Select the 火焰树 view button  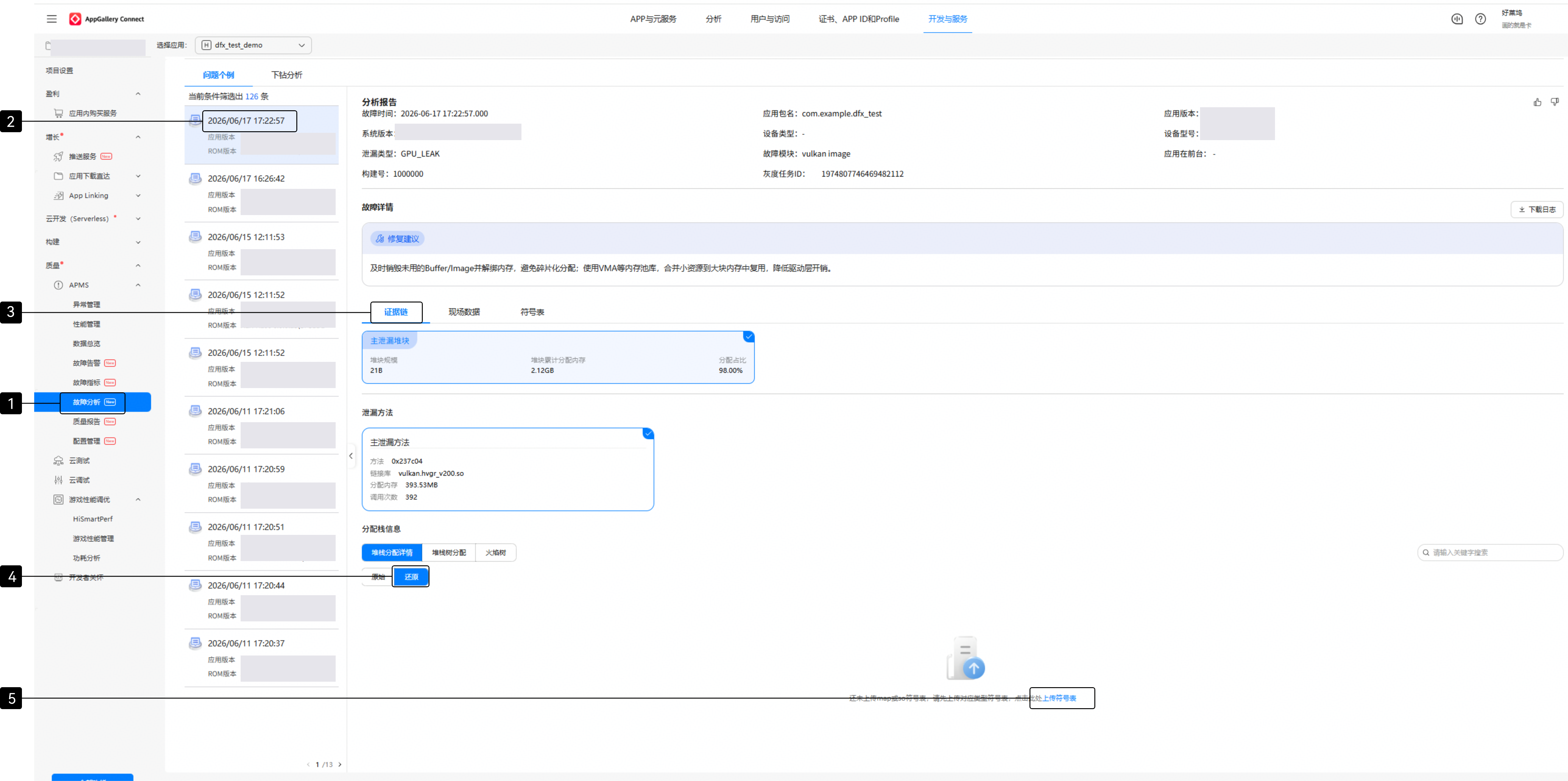[496, 553]
